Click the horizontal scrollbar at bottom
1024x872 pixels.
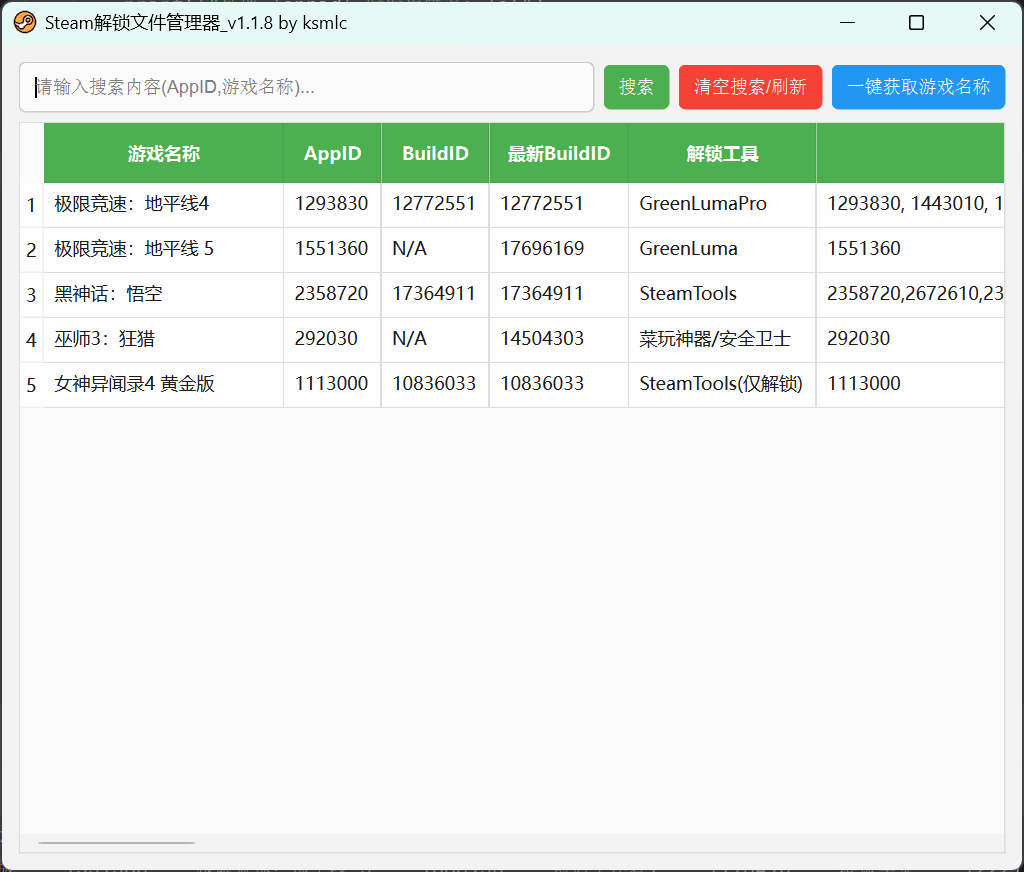pyautogui.click(x=116, y=843)
